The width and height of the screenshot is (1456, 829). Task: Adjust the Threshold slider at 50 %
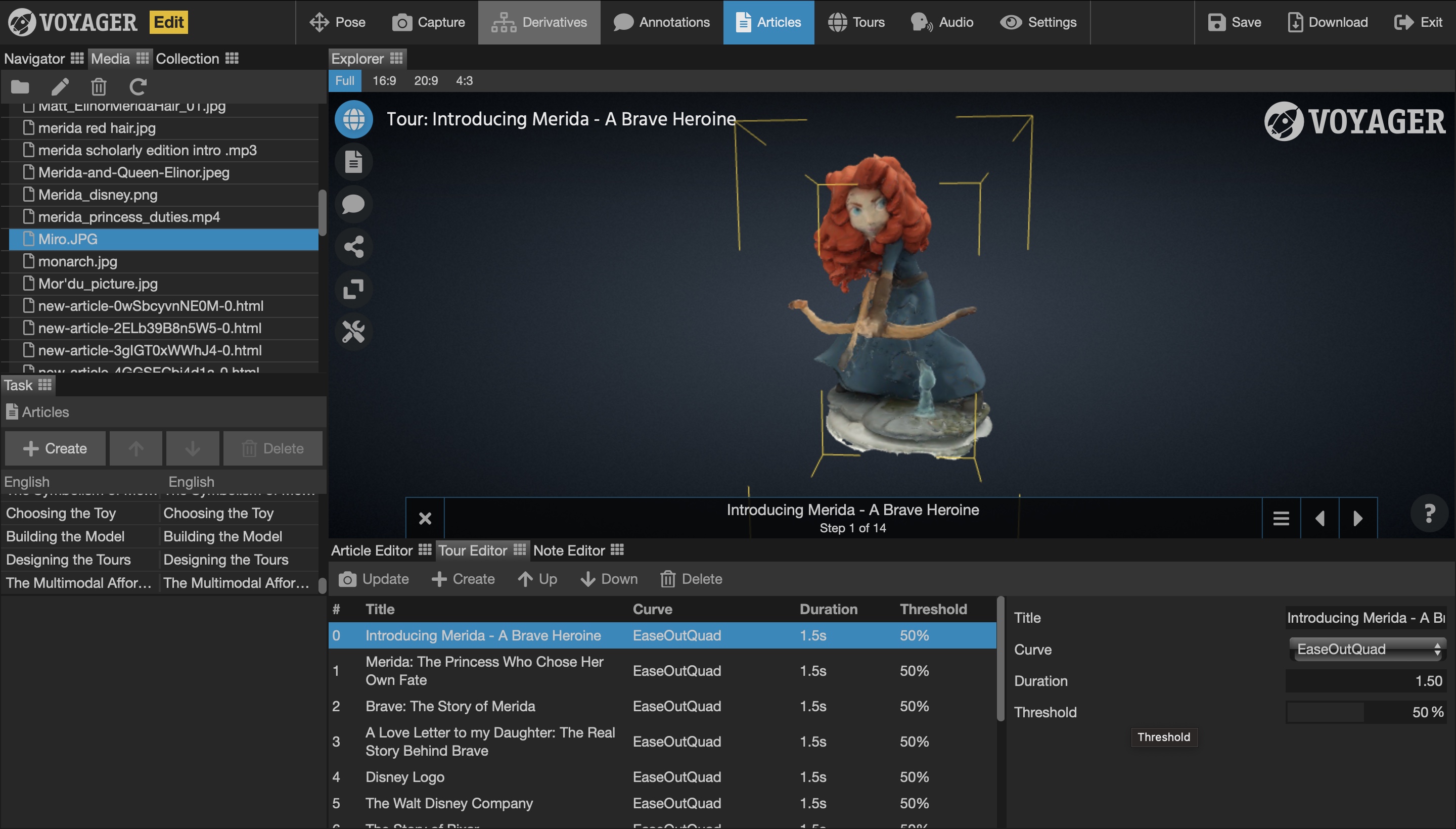point(1366,712)
